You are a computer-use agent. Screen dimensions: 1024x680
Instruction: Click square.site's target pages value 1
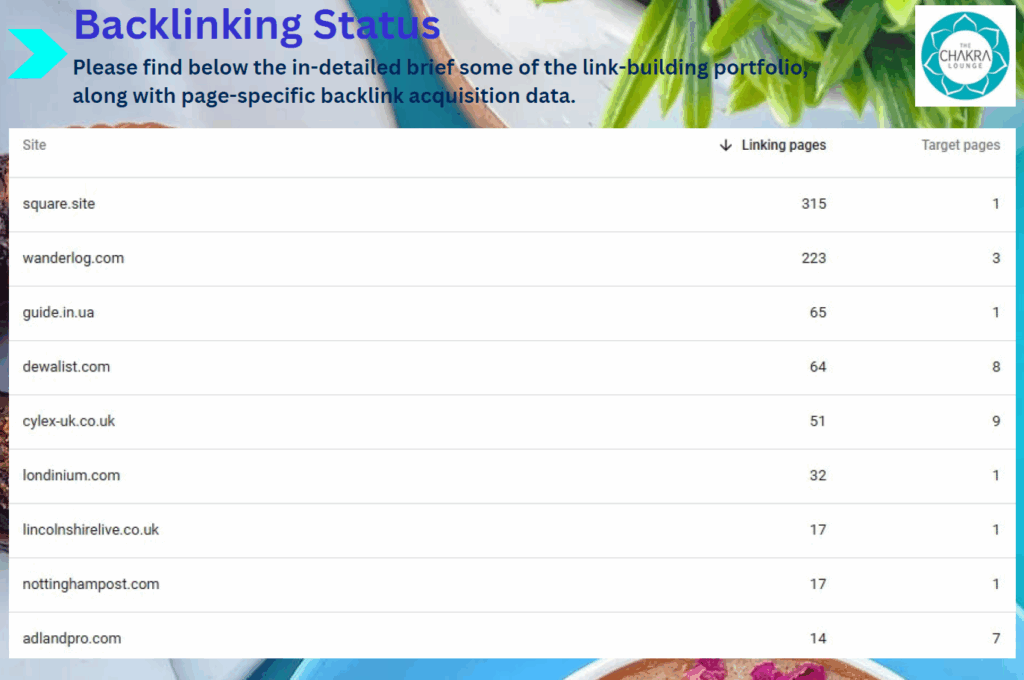coord(996,204)
